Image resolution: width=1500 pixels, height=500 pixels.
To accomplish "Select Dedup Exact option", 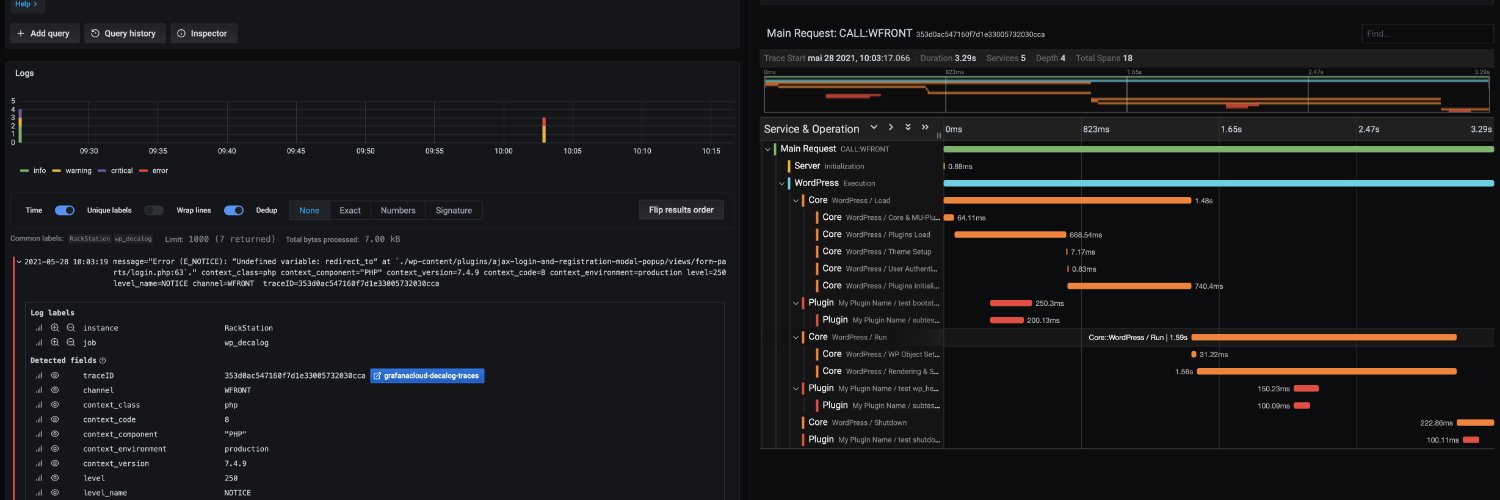I will (349, 210).
